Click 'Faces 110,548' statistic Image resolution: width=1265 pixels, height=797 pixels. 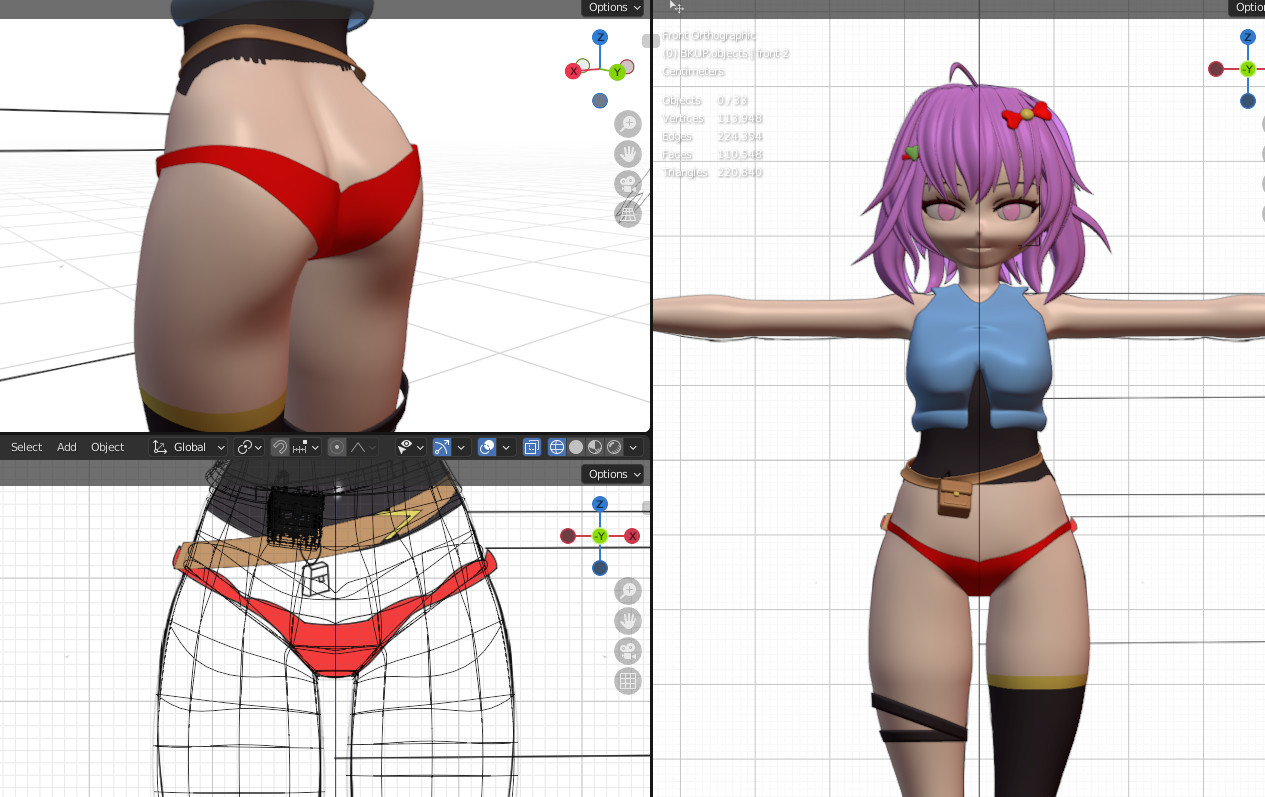coord(713,155)
